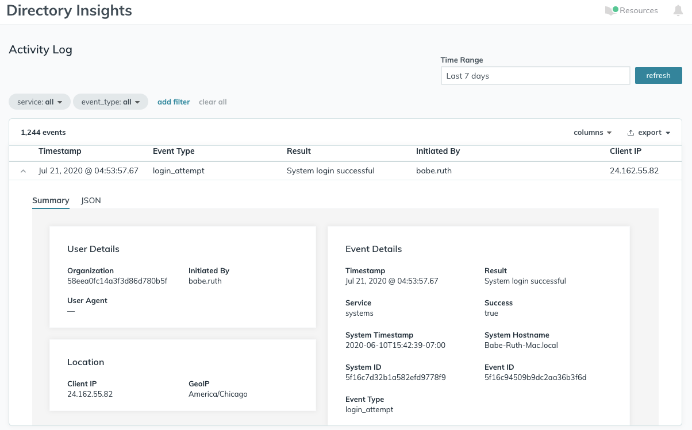692x430 pixels.
Task: Open the Resources book icon
Action: 611,11
